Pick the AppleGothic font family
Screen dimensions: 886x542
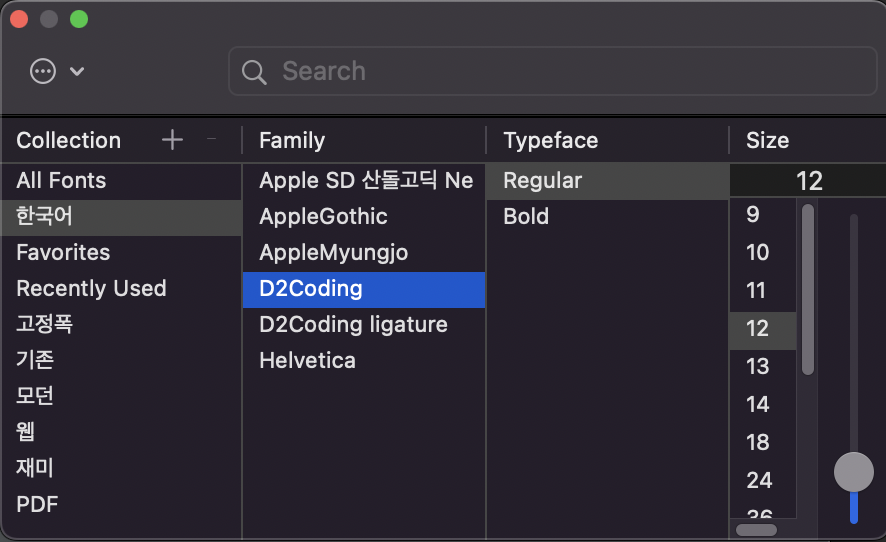click(364, 217)
